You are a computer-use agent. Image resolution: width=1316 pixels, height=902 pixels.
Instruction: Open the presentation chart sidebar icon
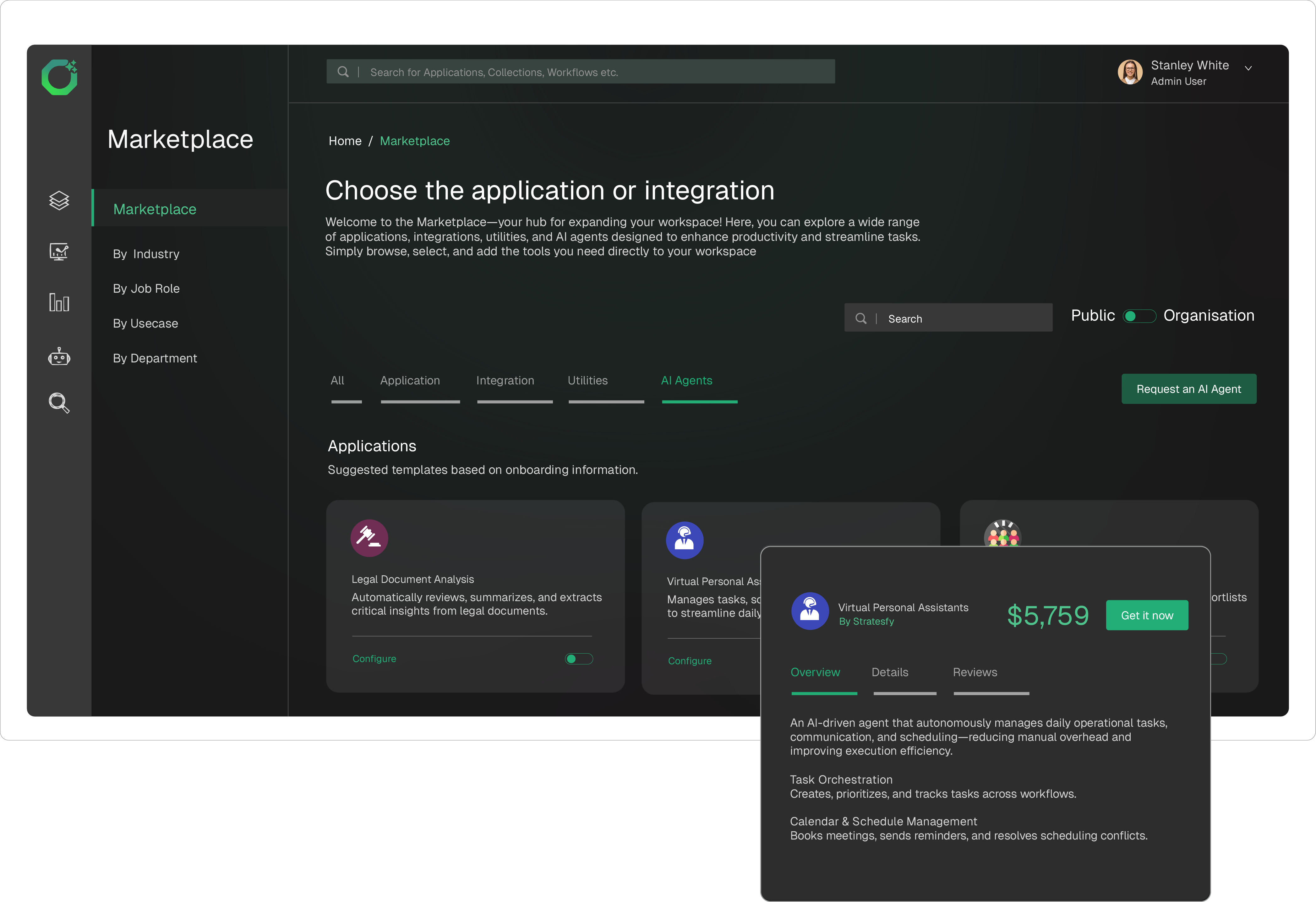click(59, 251)
